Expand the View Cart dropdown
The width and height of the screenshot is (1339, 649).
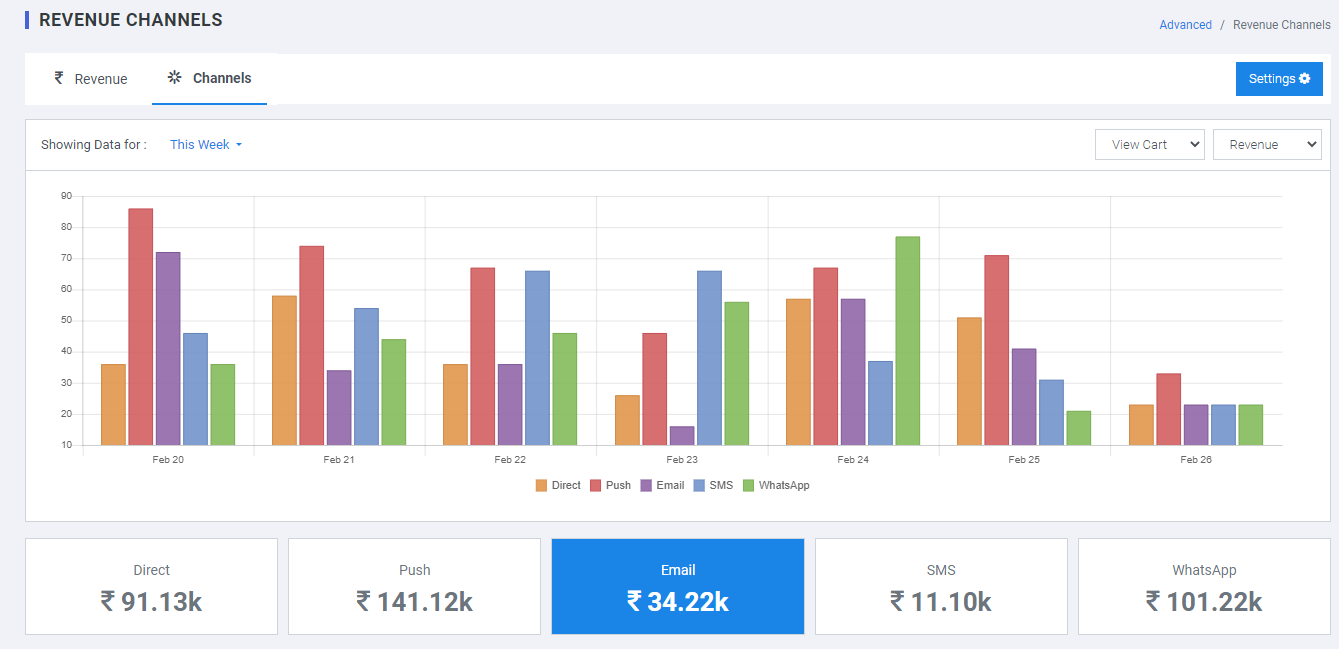pyautogui.click(x=1149, y=145)
